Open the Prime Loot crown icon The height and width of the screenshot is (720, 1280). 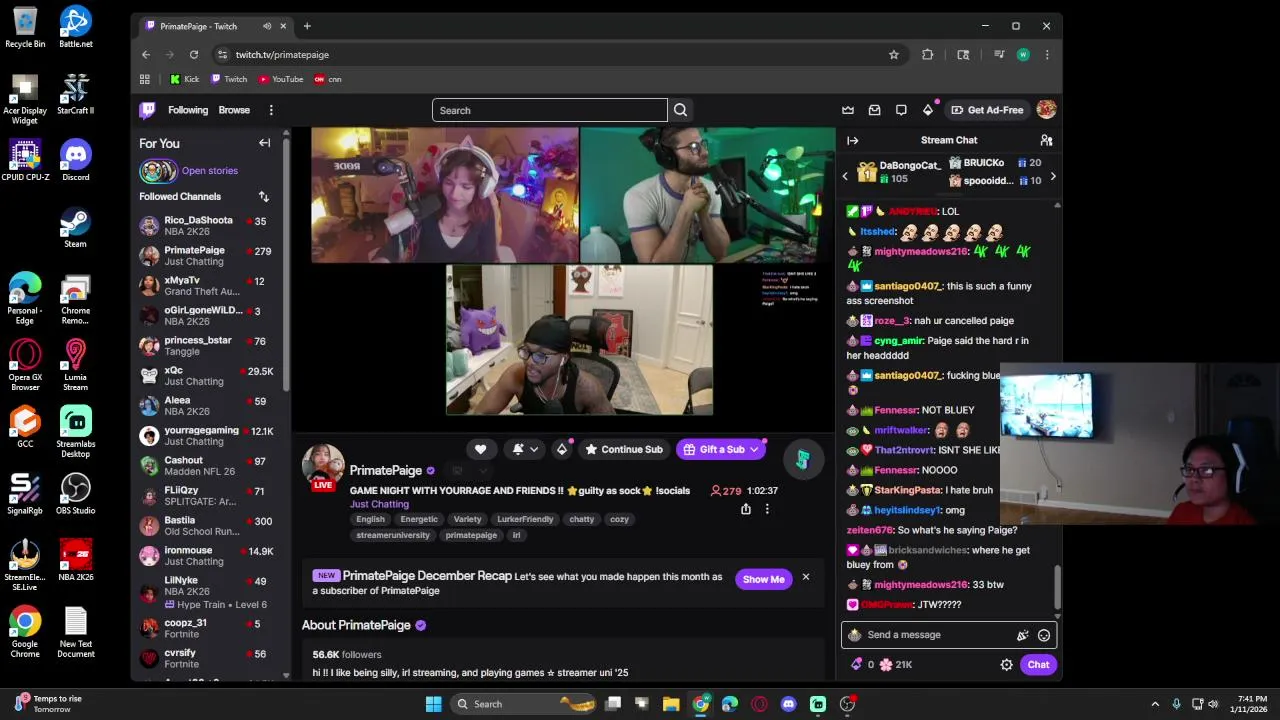pyautogui.click(x=848, y=110)
